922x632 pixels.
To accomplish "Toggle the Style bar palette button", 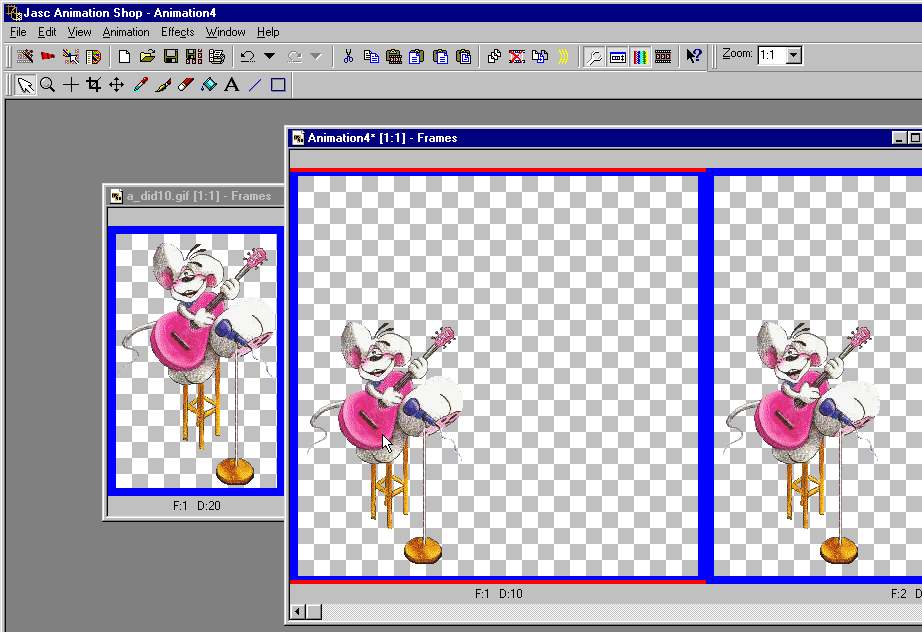I will (617, 57).
